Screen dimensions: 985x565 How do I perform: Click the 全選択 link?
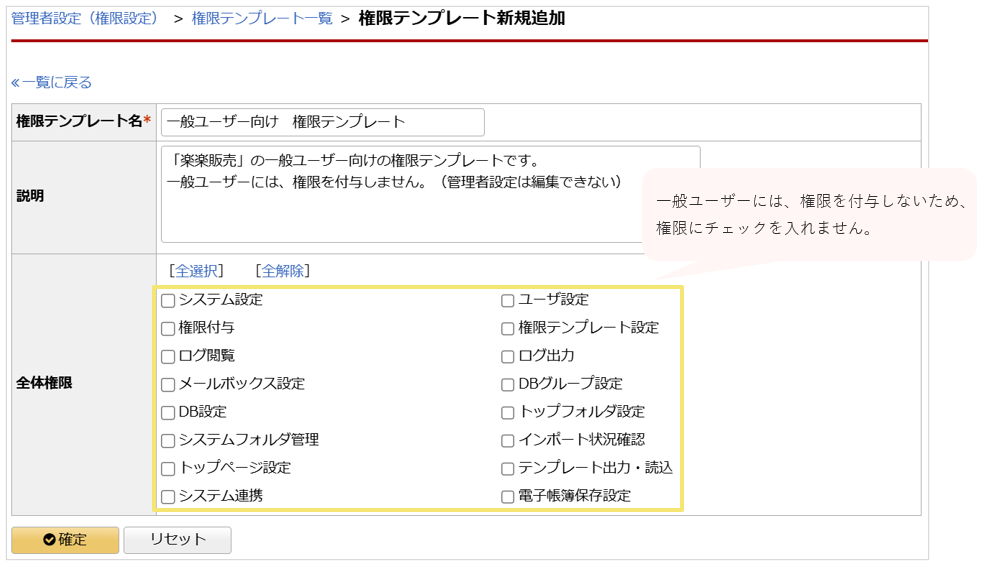click(196, 271)
